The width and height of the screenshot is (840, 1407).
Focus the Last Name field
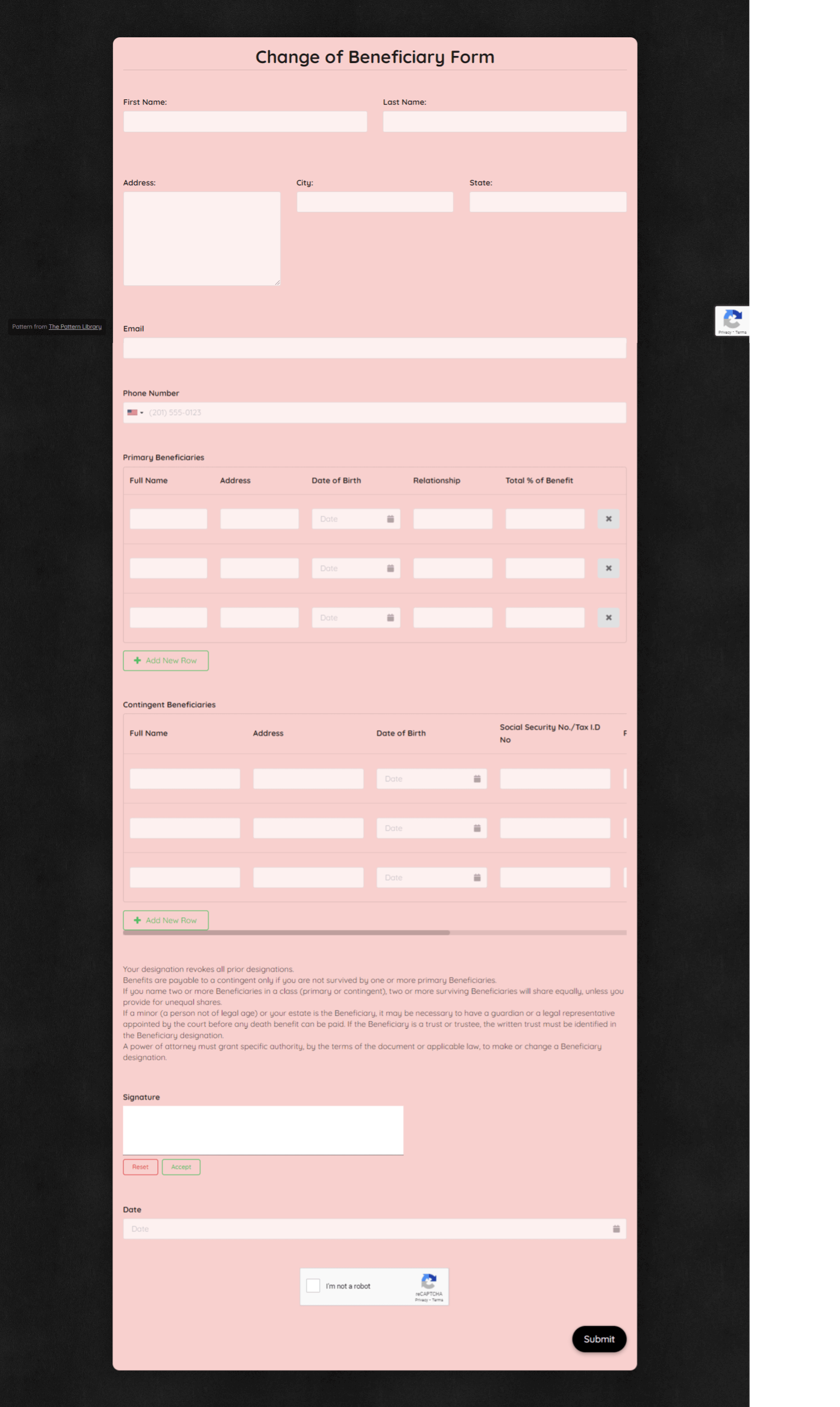coord(505,122)
